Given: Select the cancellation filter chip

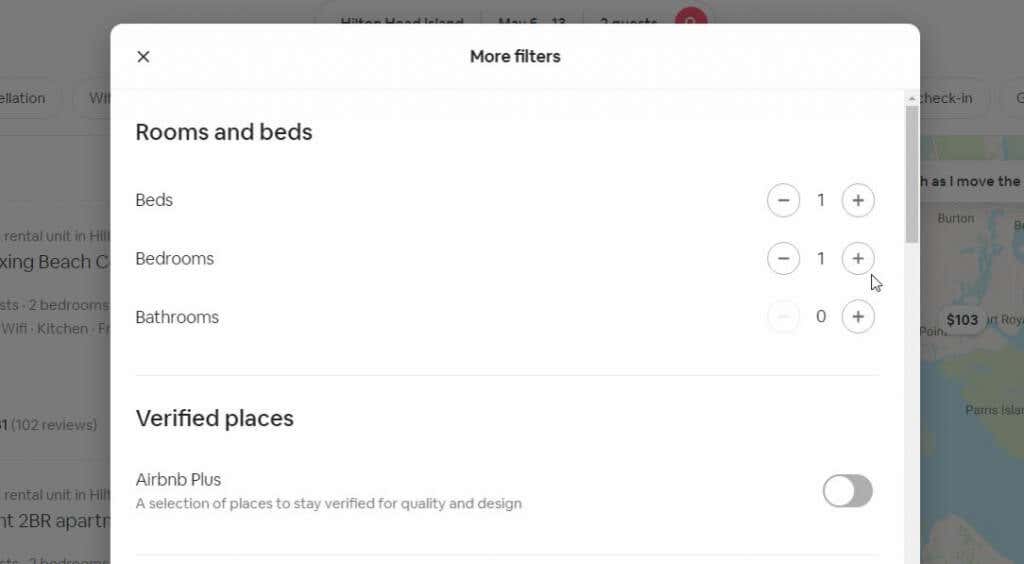Looking at the screenshot, I should (x=25, y=98).
